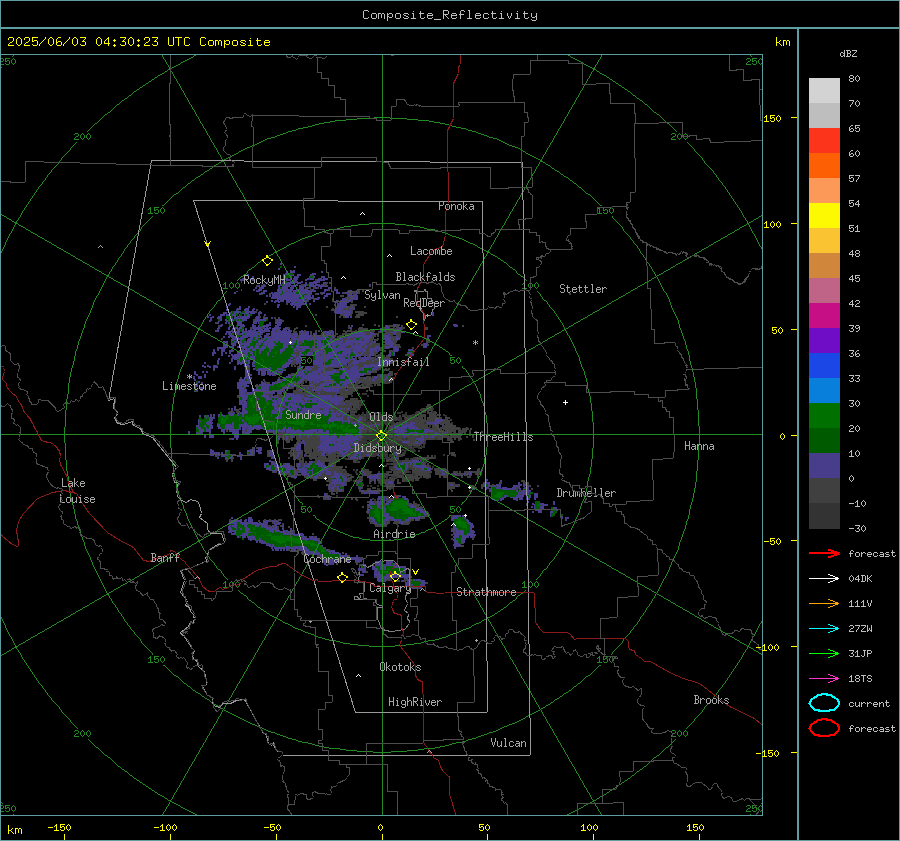Click the Olds city label

click(381, 417)
